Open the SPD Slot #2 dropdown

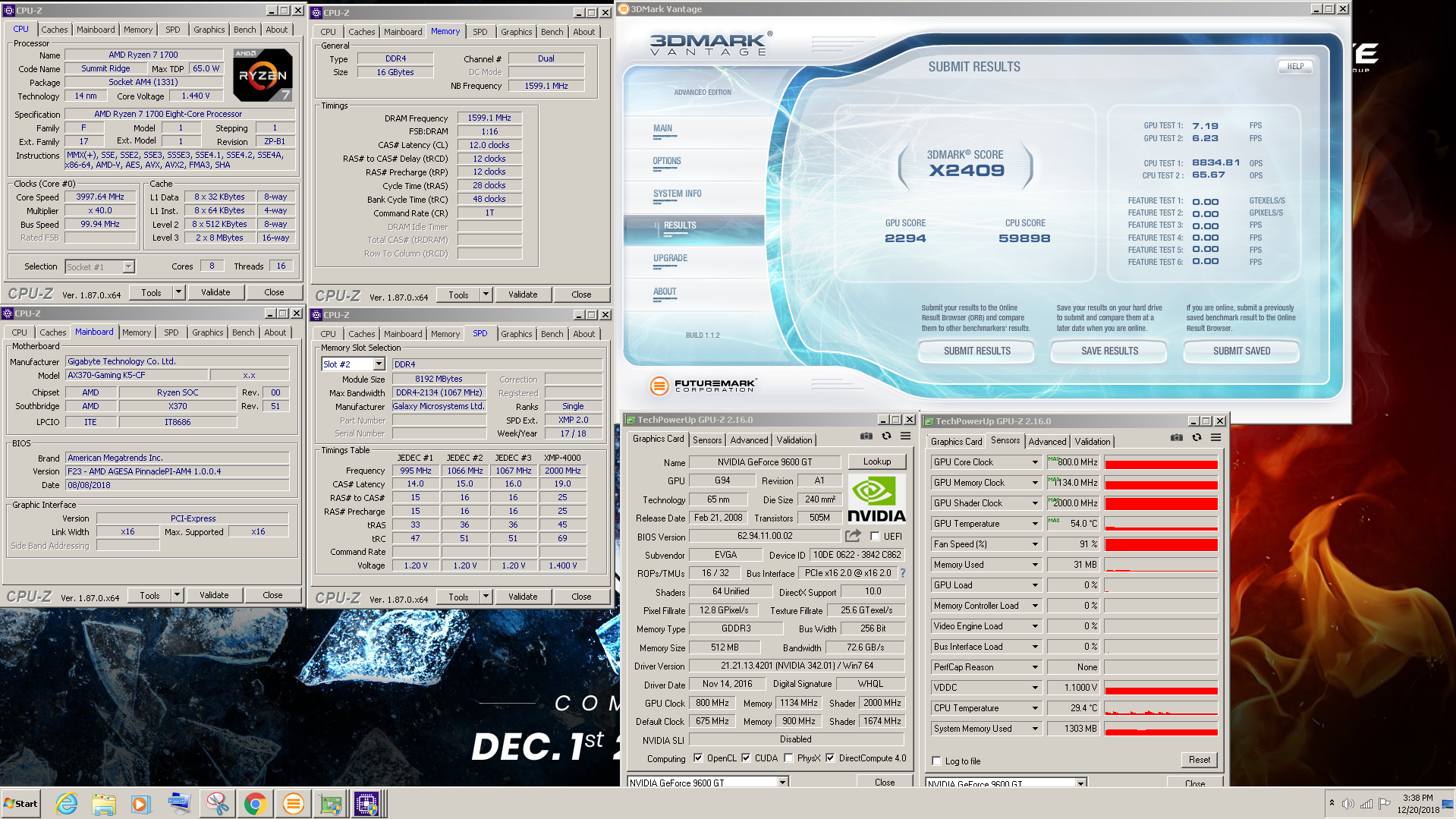(379, 364)
